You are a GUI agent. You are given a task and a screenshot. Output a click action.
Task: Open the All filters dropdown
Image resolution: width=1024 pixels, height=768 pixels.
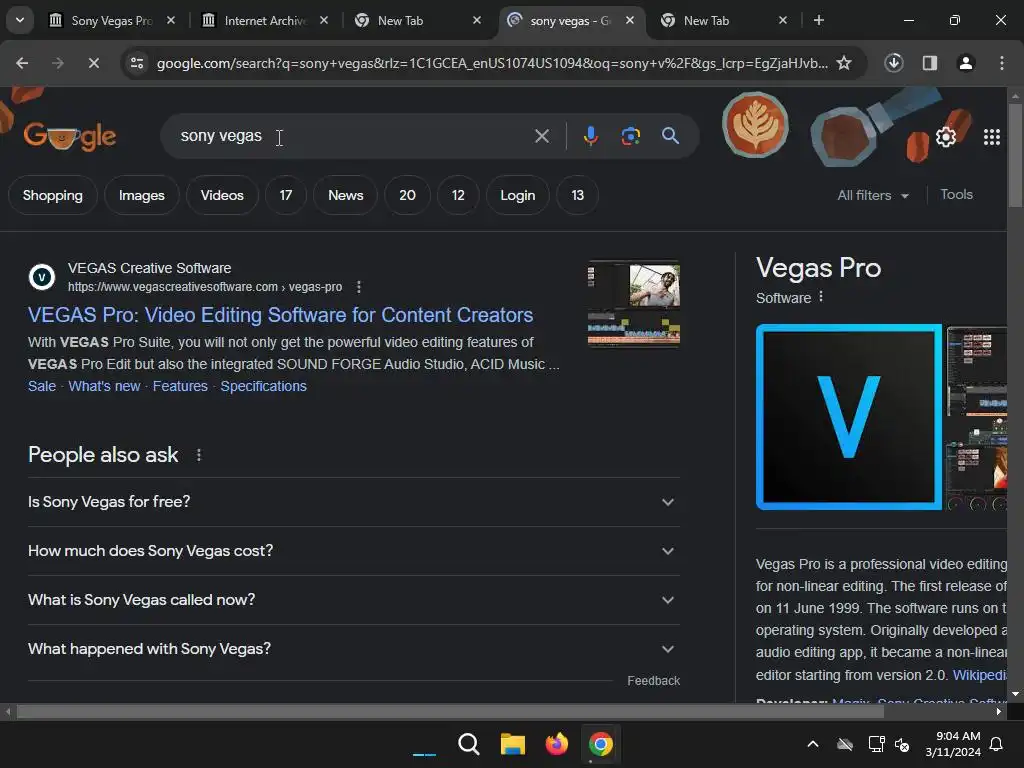[x=872, y=195]
